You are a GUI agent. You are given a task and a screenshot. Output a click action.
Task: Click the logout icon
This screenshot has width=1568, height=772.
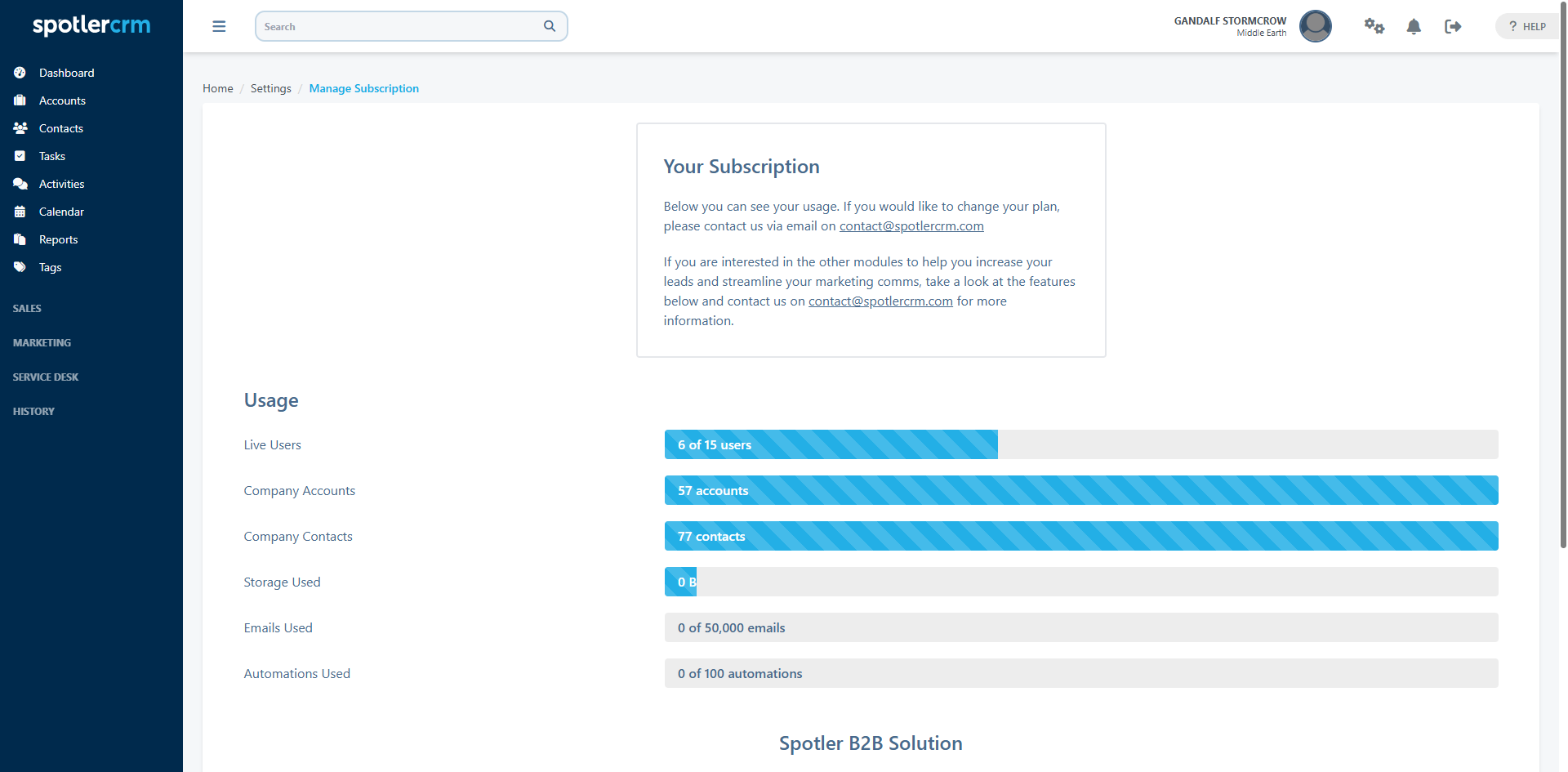[x=1453, y=26]
